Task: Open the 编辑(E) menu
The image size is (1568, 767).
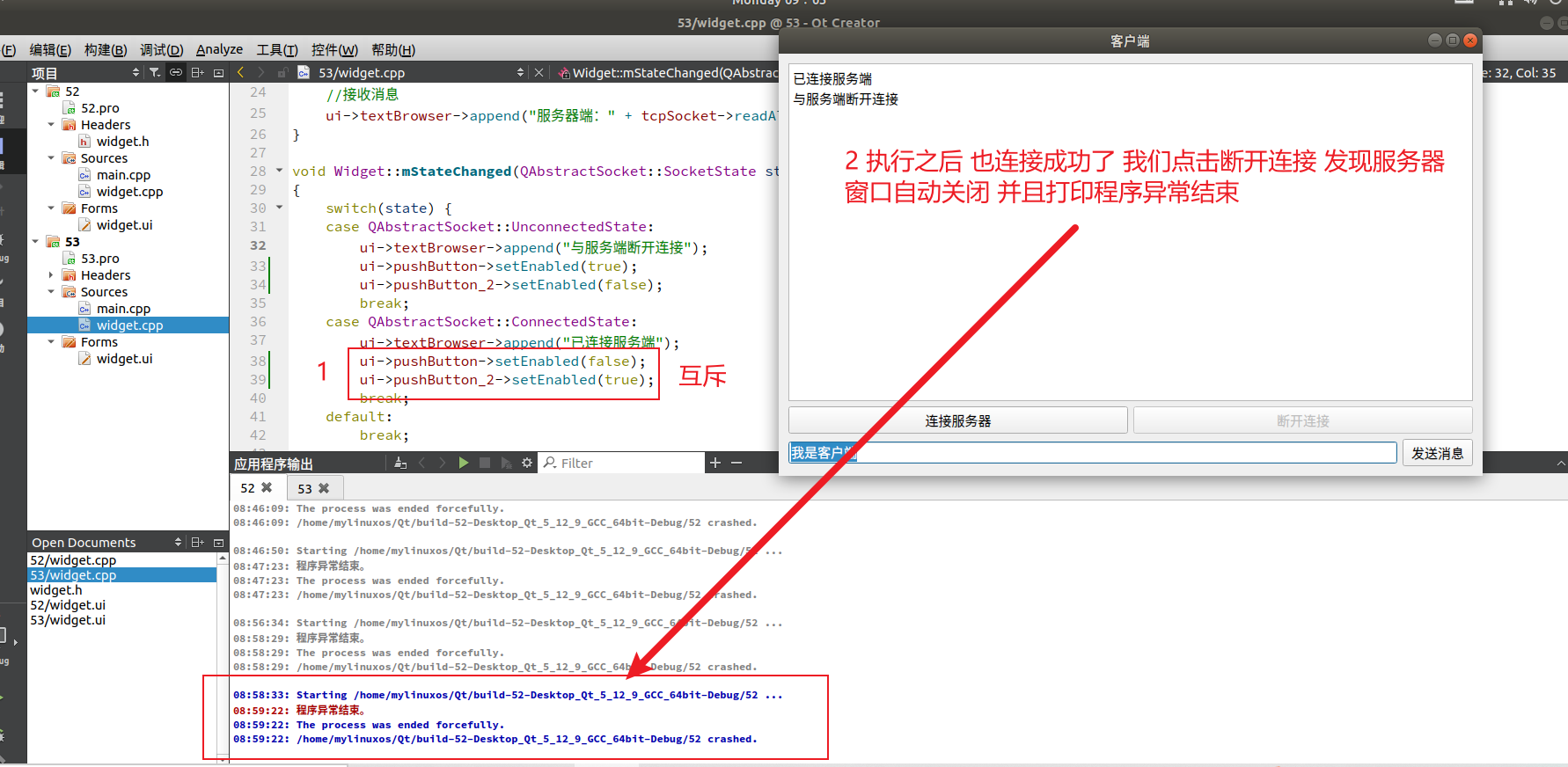Action: pos(50,49)
